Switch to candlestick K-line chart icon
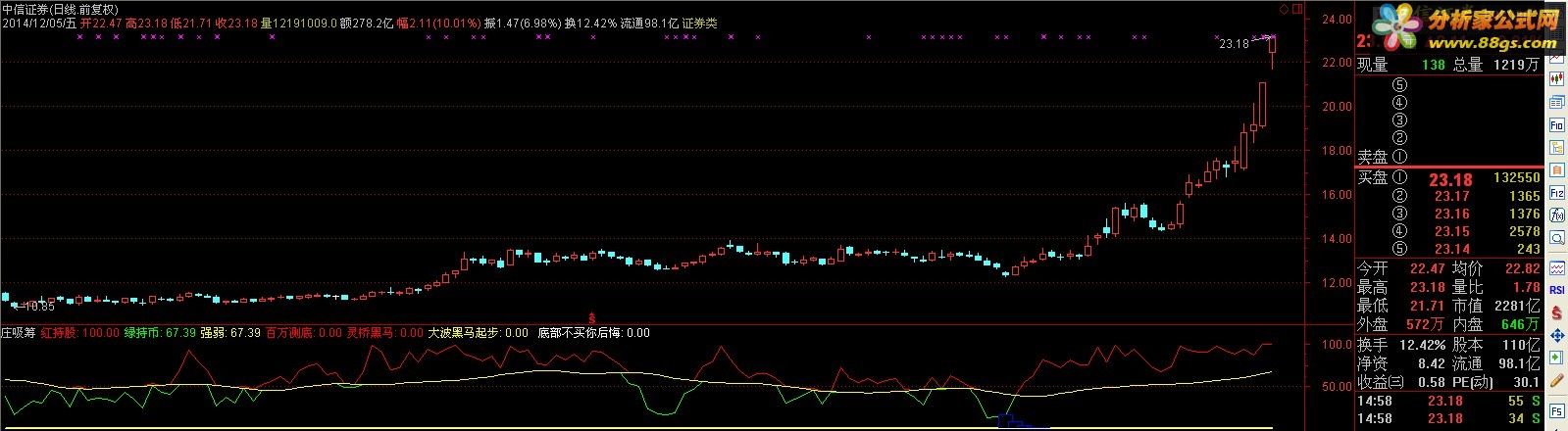 pyautogui.click(x=1556, y=79)
